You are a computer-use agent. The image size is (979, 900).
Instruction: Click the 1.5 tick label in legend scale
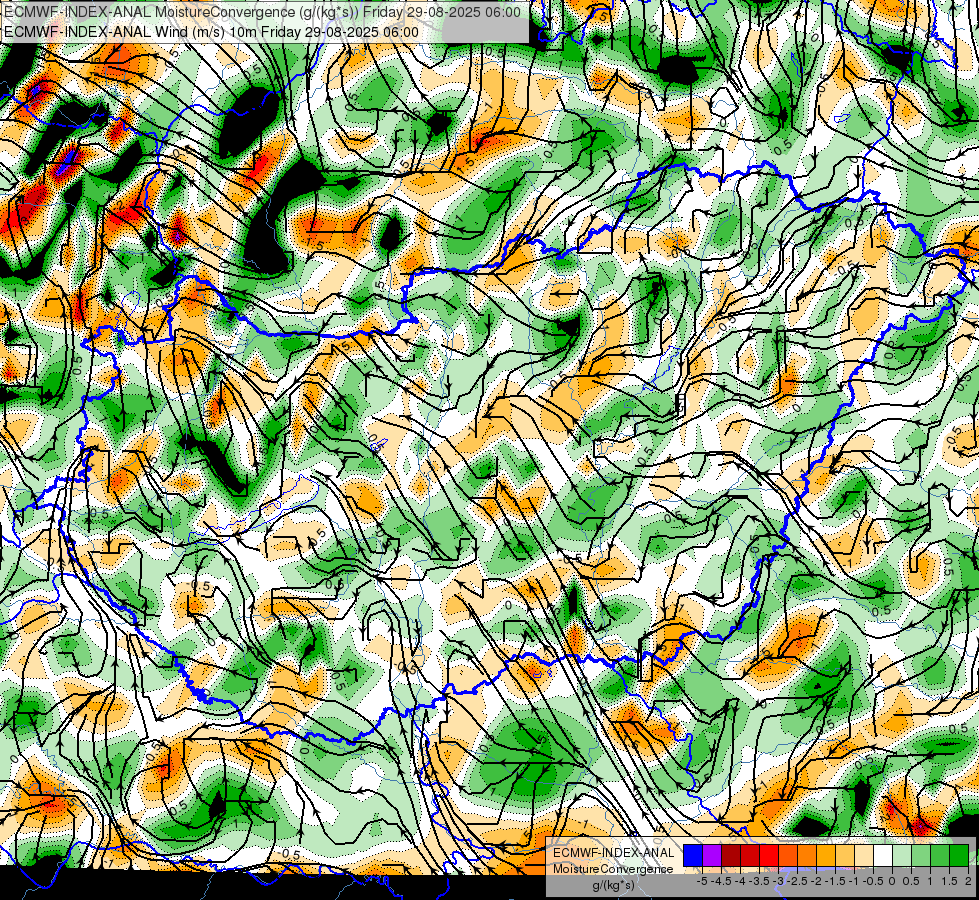click(x=950, y=881)
